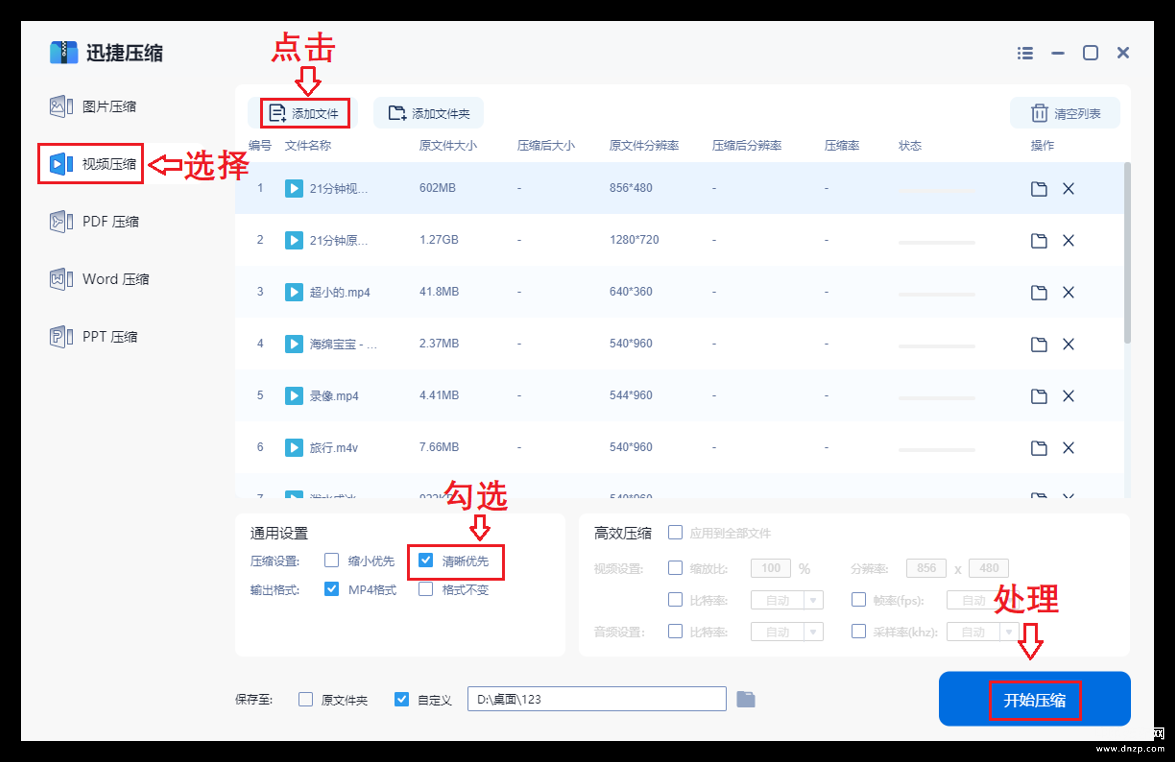Remove the 海绵宝宝 video from the list
Image resolution: width=1175 pixels, height=762 pixels.
click(x=1069, y=344)
